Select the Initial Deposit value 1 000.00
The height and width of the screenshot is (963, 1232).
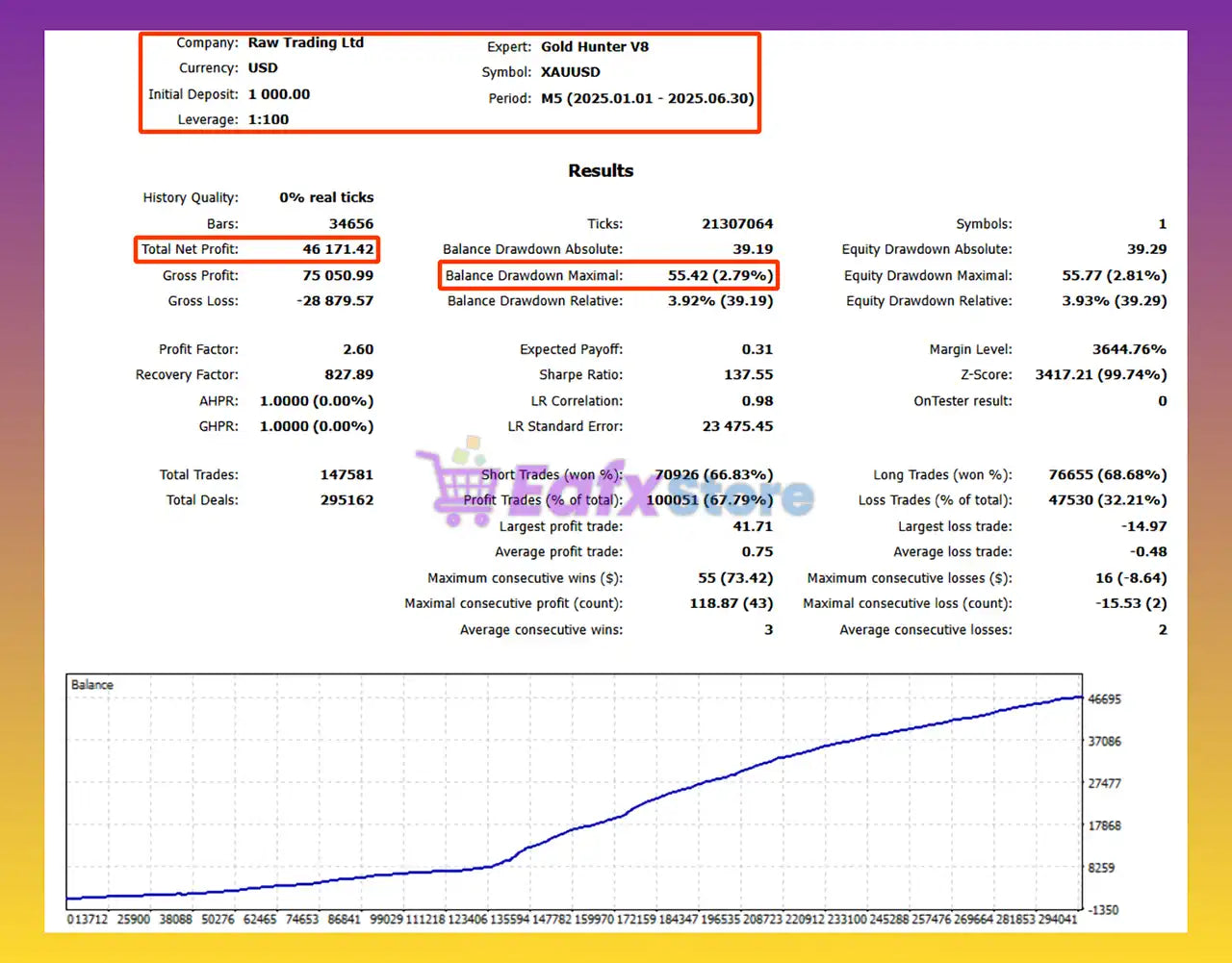279,94
